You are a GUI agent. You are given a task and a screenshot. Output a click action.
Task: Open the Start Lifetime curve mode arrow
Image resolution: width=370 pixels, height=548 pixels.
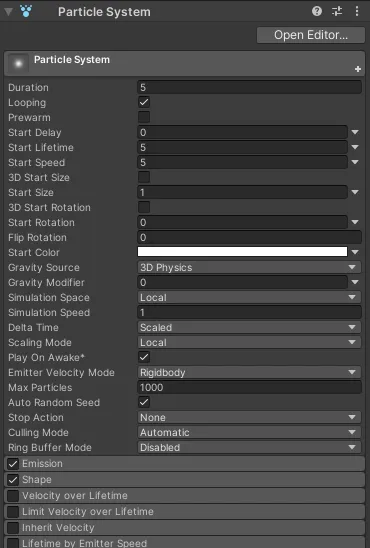[x=355, y=147]
